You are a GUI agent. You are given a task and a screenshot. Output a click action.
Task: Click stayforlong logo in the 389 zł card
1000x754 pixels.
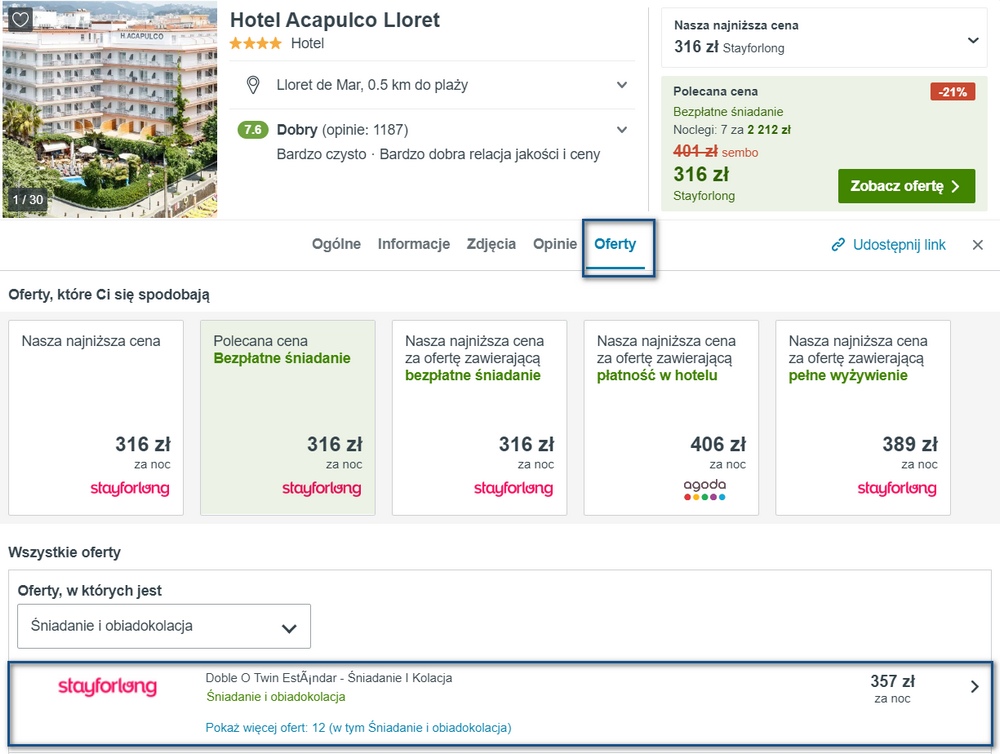(897, 489)
